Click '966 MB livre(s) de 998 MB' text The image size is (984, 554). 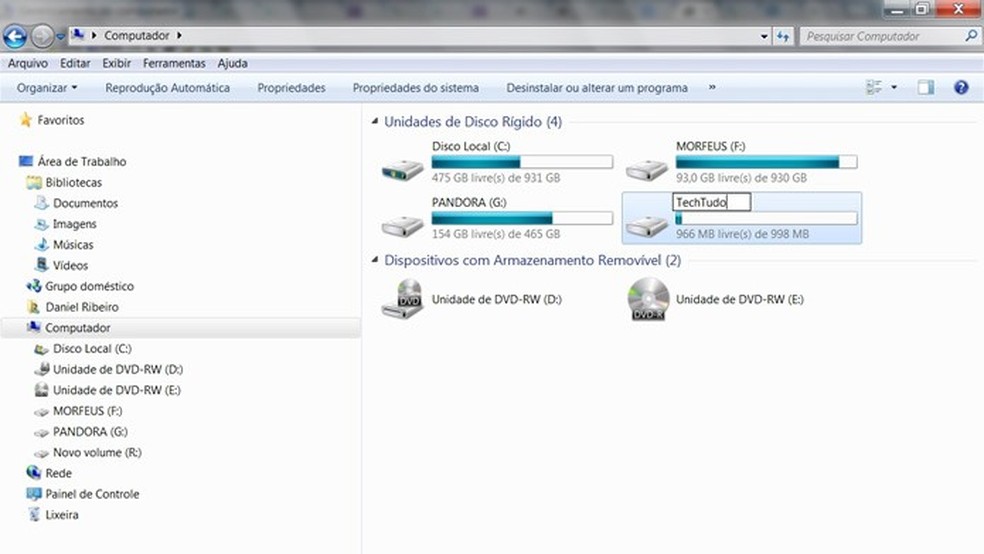click(x=742, y=233)
